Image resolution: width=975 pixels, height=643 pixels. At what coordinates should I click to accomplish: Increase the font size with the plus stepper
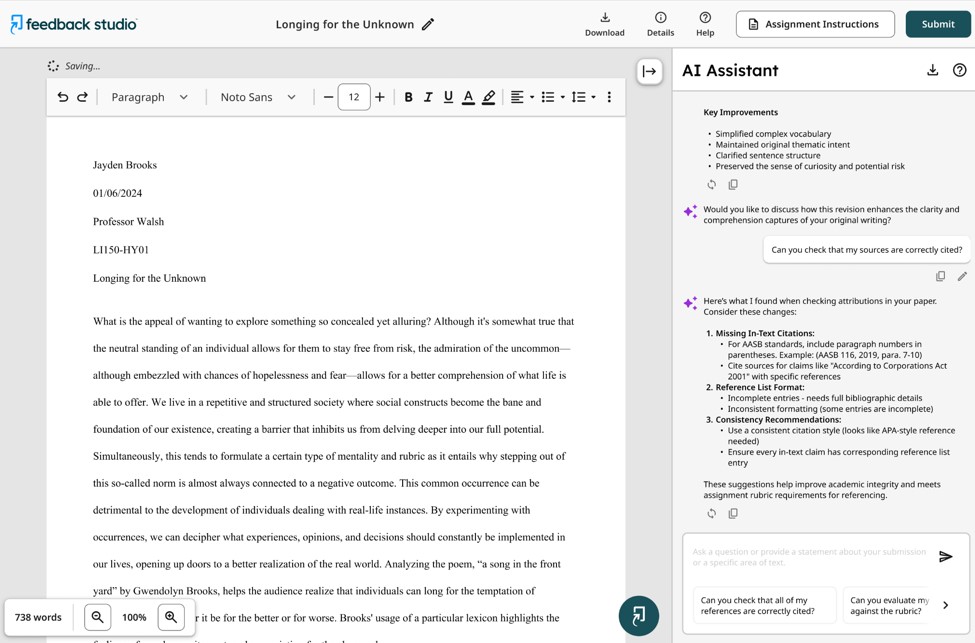380,97
